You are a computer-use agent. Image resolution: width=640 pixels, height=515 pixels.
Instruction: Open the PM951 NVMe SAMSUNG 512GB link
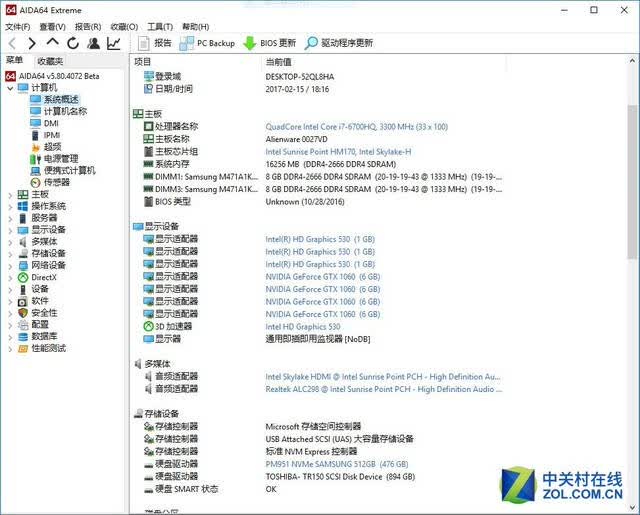point(337,464)
